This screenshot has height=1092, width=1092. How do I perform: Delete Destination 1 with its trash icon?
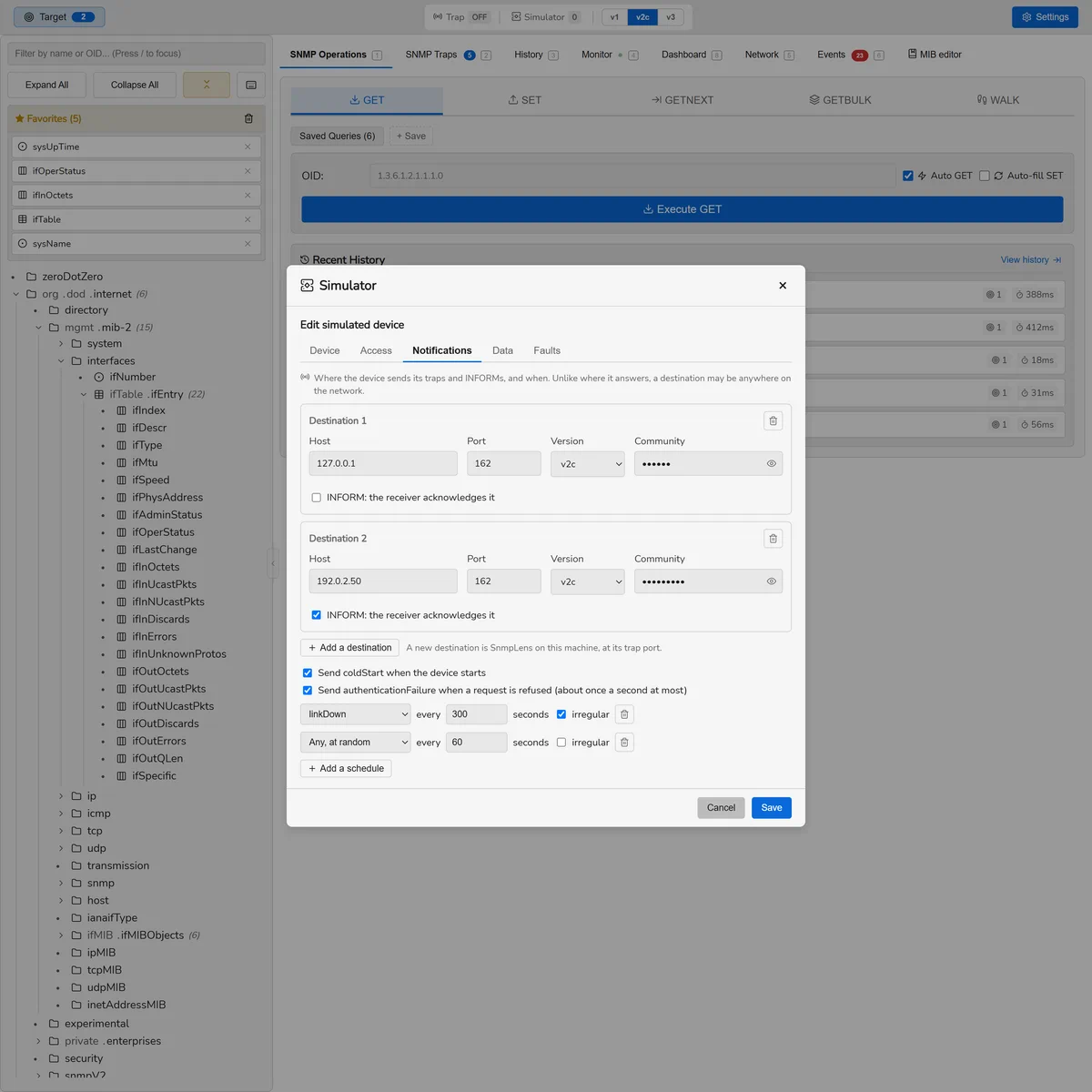click(773, 420)
